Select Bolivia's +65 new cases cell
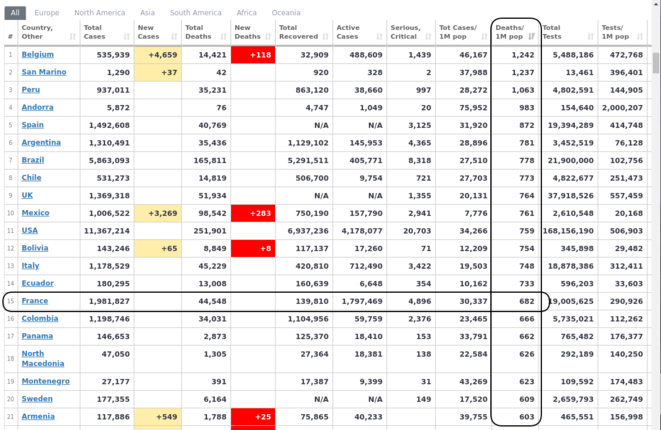This screenshot has width=661, height=430. tap(158, 248)
